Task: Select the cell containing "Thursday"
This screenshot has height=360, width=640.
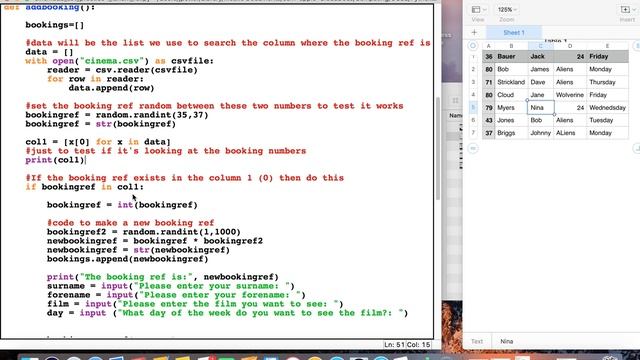Action: click(x=607, y=82)
